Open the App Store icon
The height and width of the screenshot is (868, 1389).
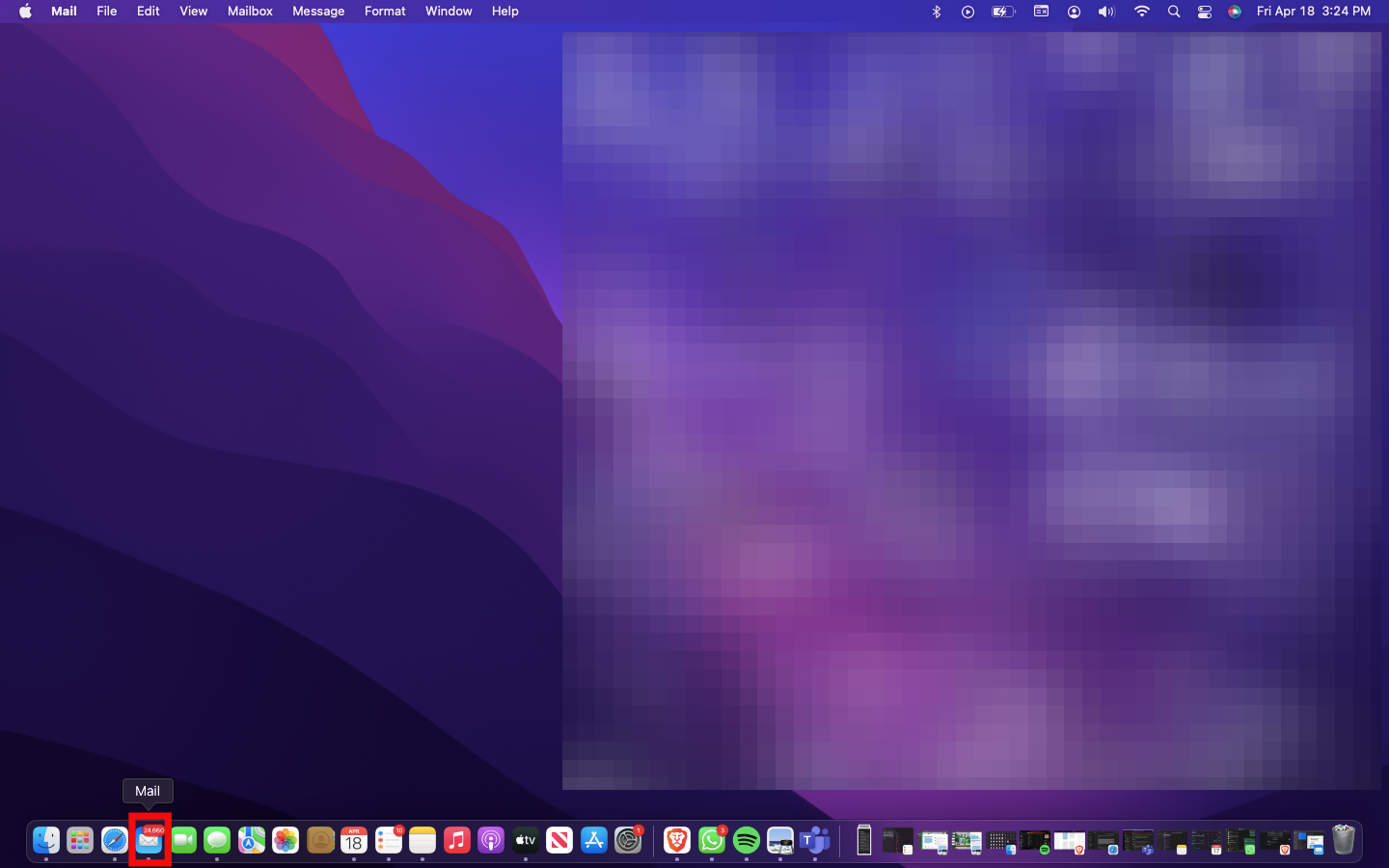click(x=594, y=840)
